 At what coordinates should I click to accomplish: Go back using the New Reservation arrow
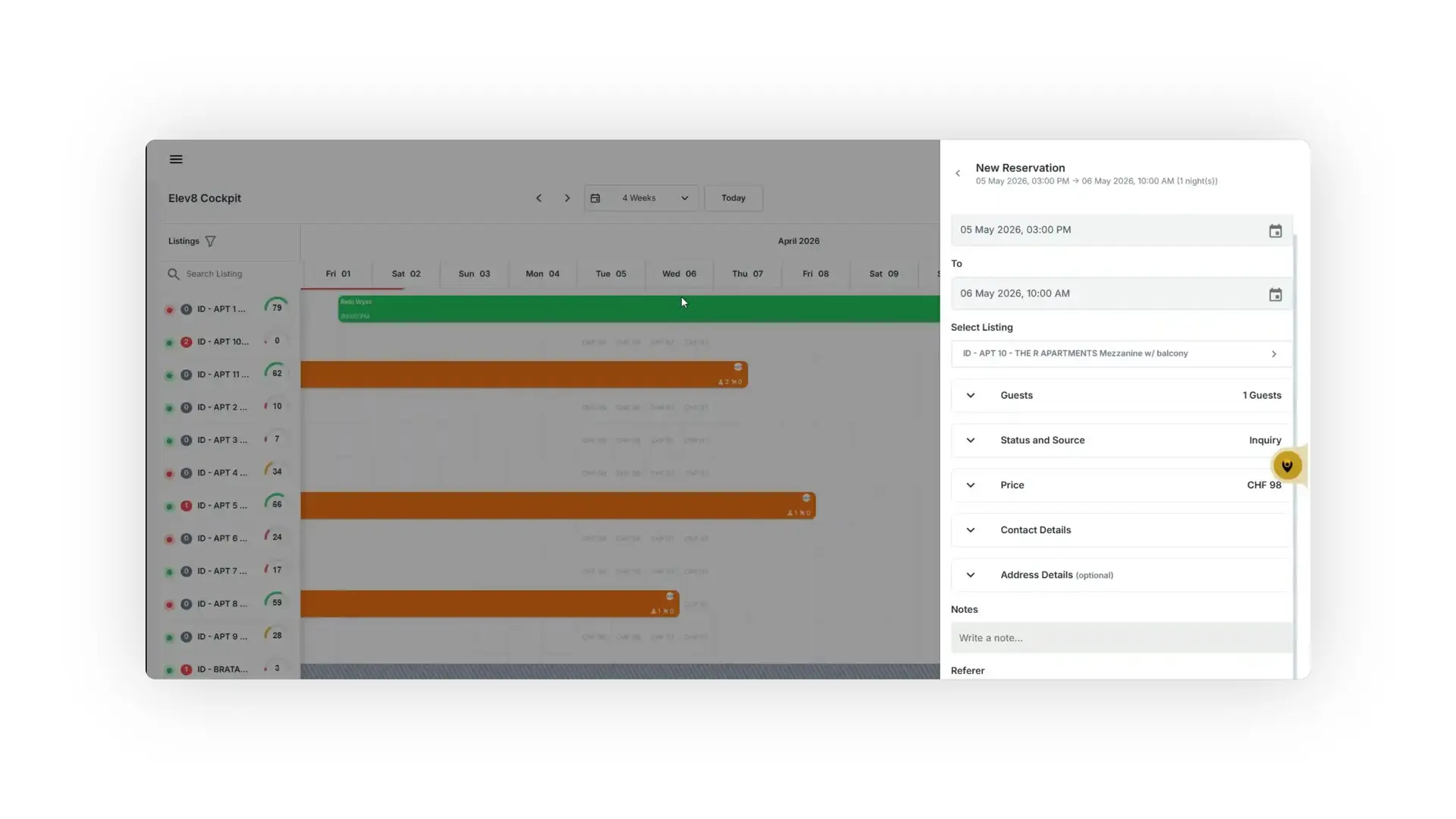coord(958,174)
